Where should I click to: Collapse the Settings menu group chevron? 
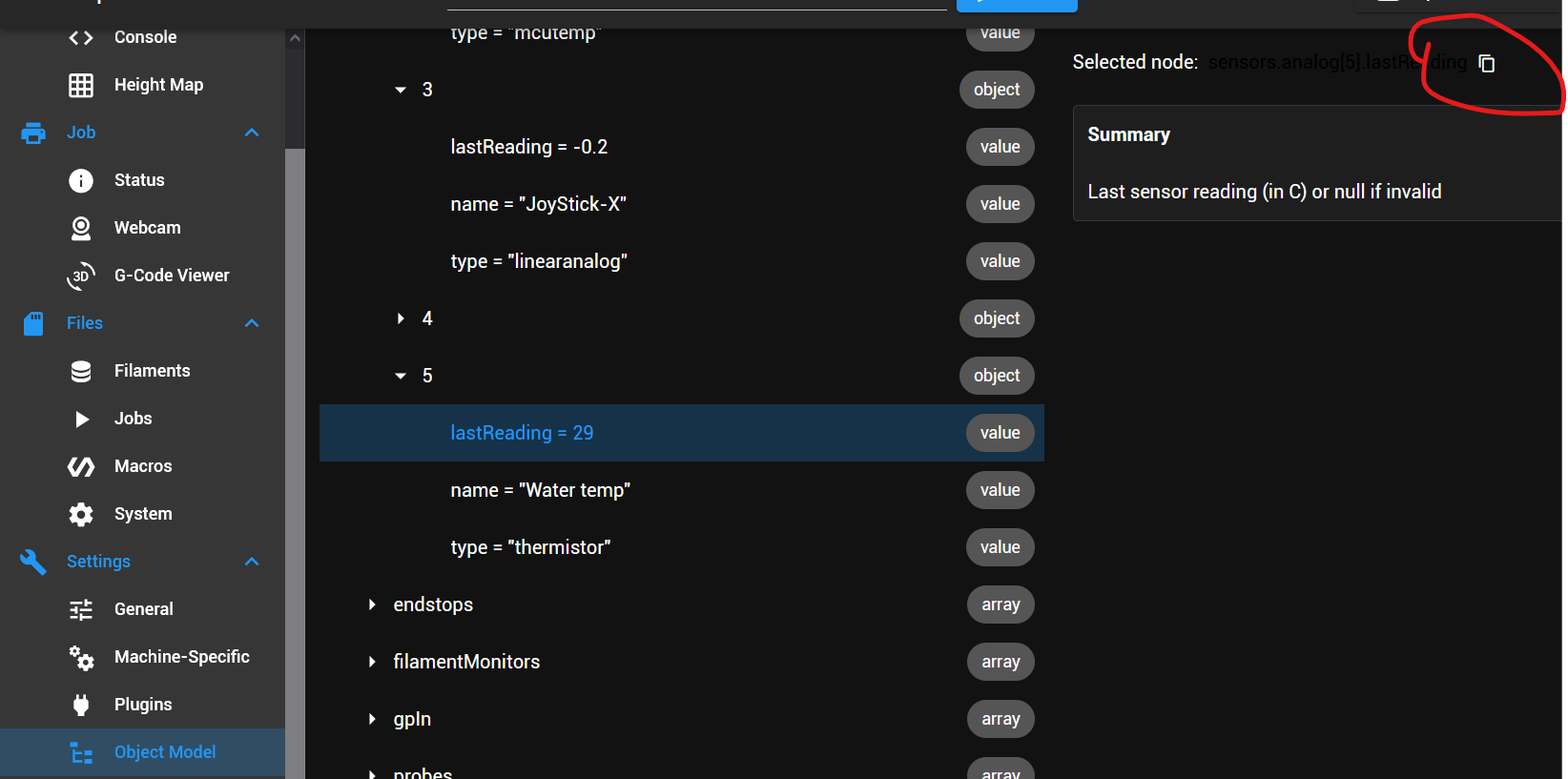(x=252, y=562)
